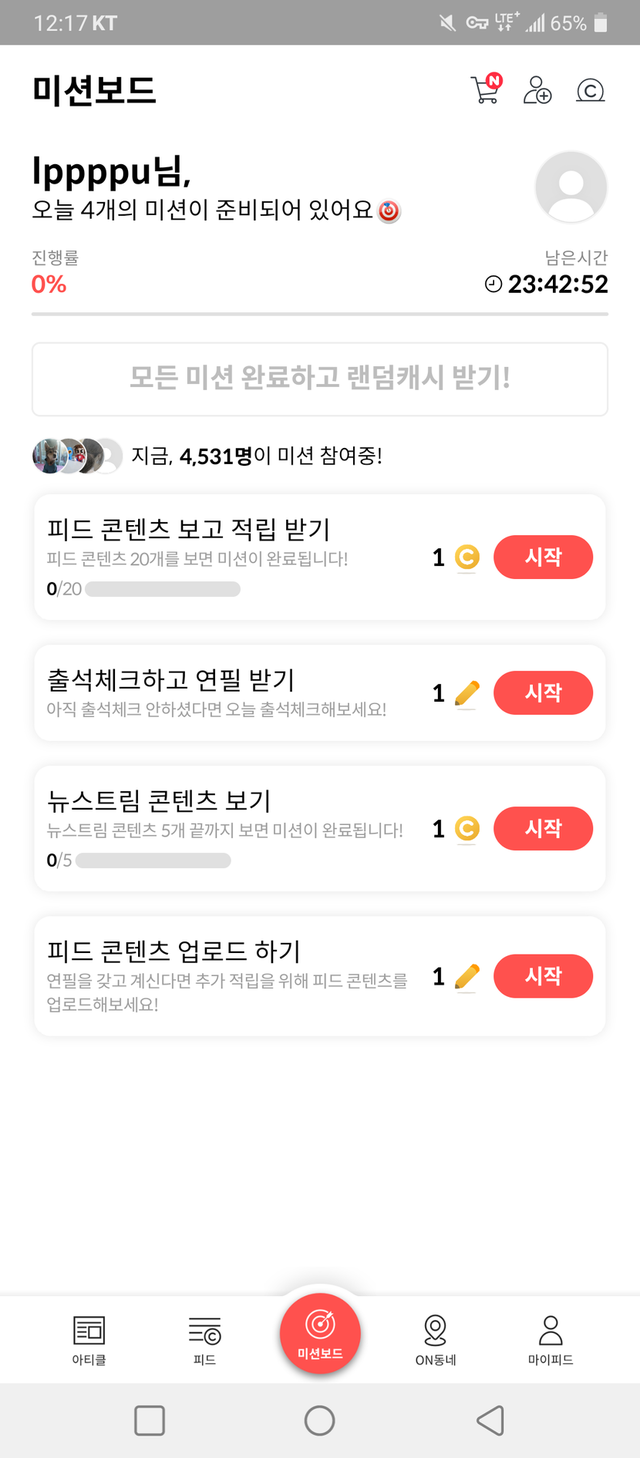Open Android recent apps square button
This screenshot has height=1458, width=640.
pyautogui.click(x=149, y=1420)
